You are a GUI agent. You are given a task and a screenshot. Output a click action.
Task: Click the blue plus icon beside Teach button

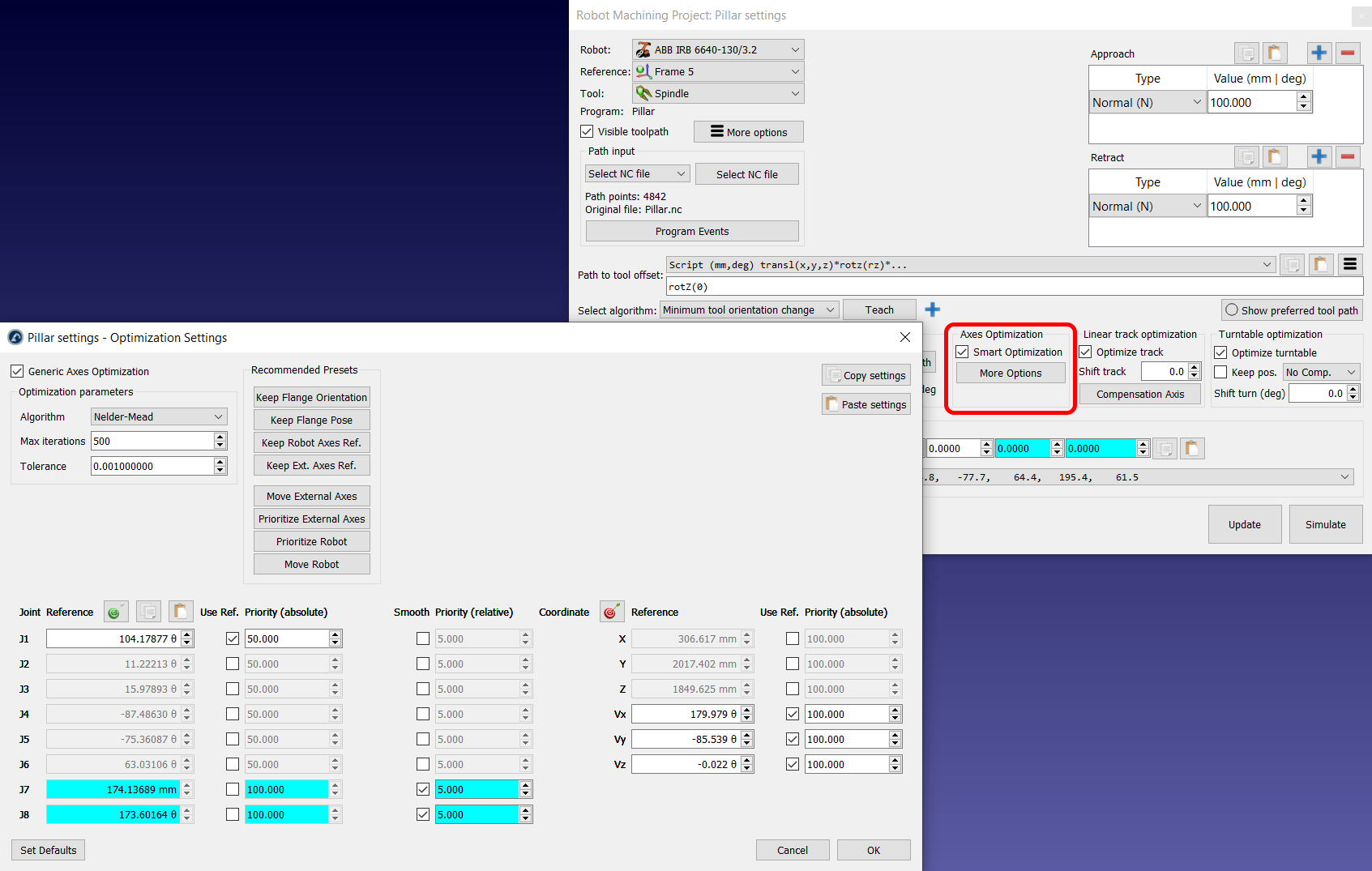(933, 310)
